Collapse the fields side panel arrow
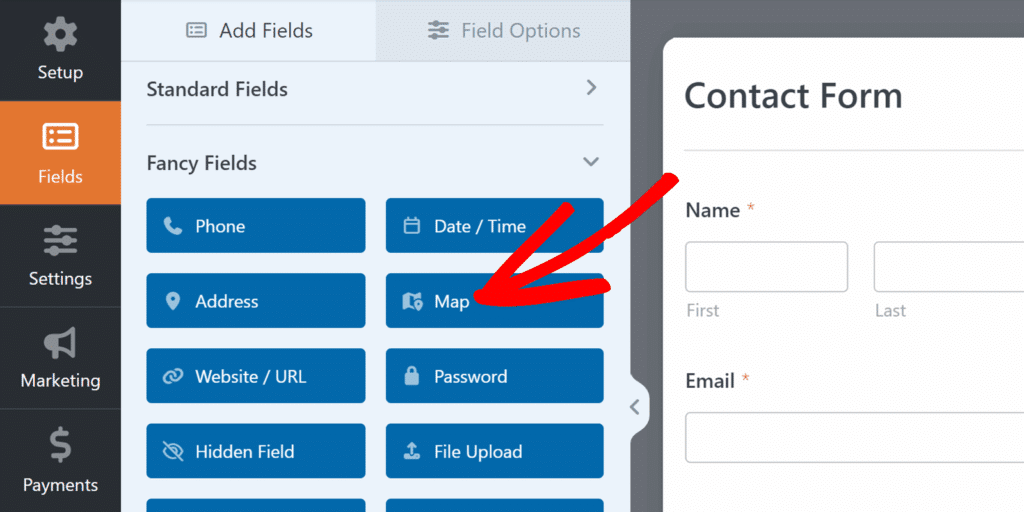This screenshot has width=1024, height=512. [634, 406]
